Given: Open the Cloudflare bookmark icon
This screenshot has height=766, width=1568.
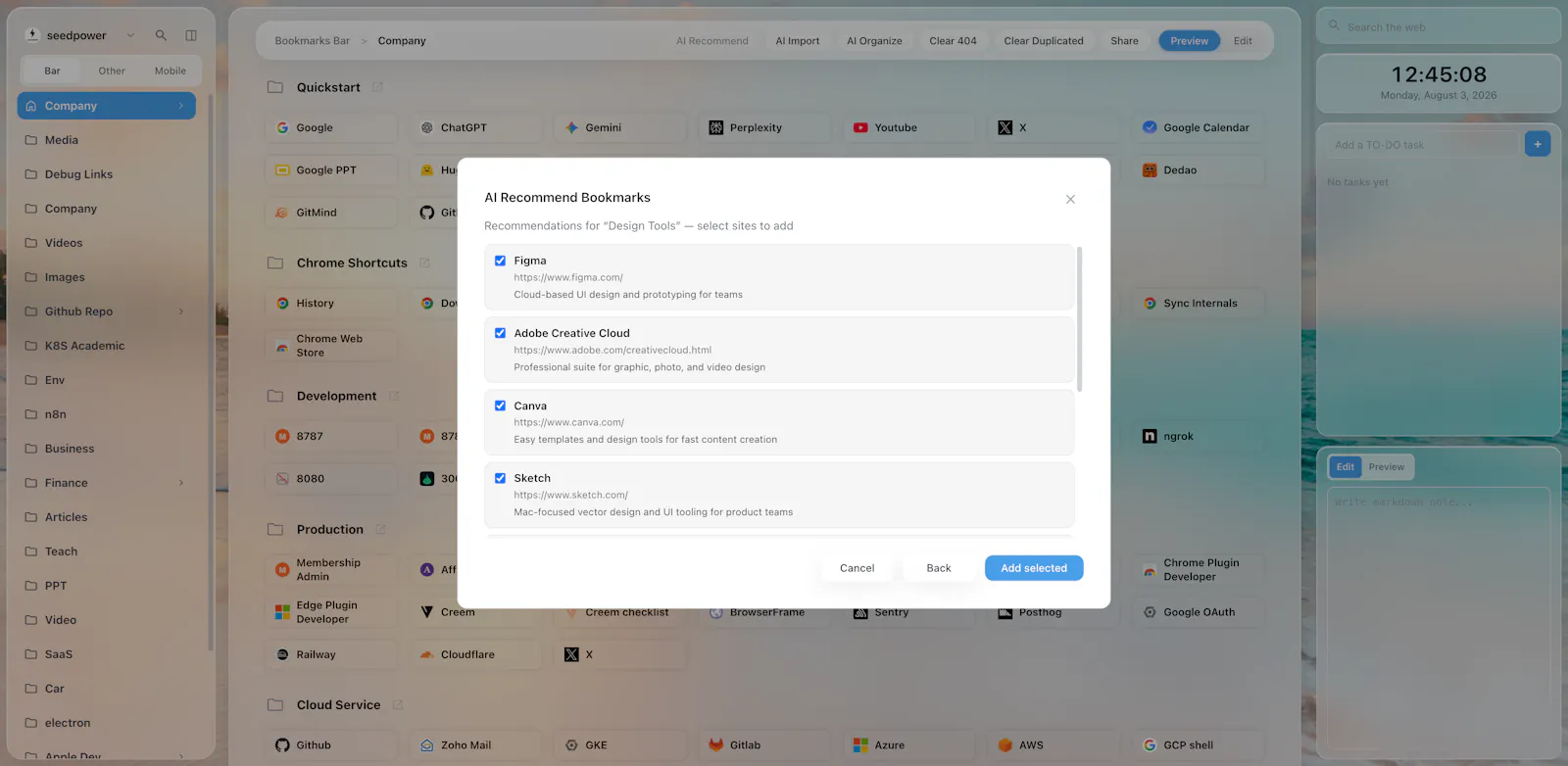Looking at the screenshot, I should coord(427,654).
